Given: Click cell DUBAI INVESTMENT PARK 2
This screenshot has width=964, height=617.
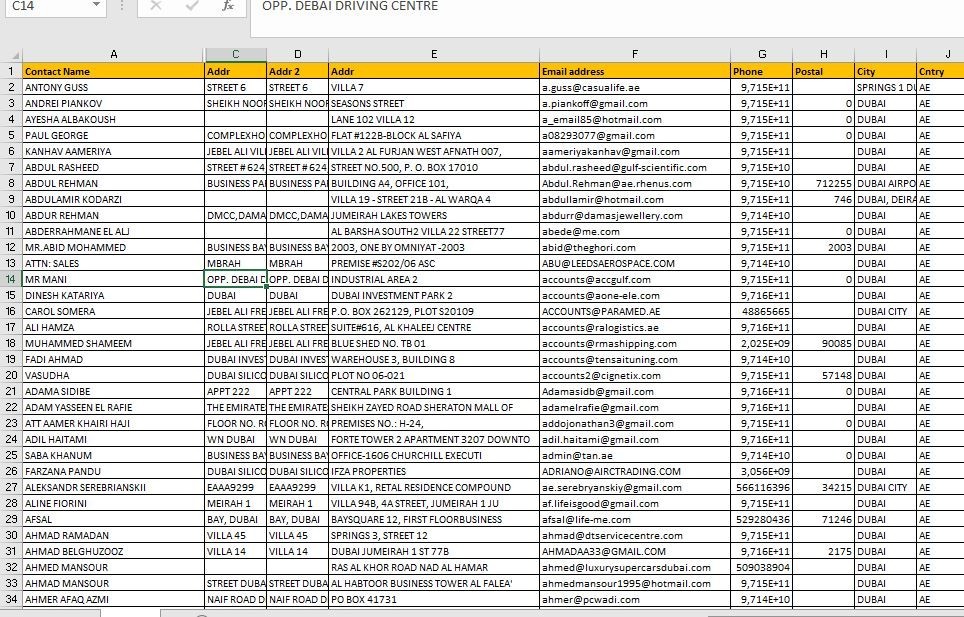Looking at the screenshot, I should [x=434, y=295].
